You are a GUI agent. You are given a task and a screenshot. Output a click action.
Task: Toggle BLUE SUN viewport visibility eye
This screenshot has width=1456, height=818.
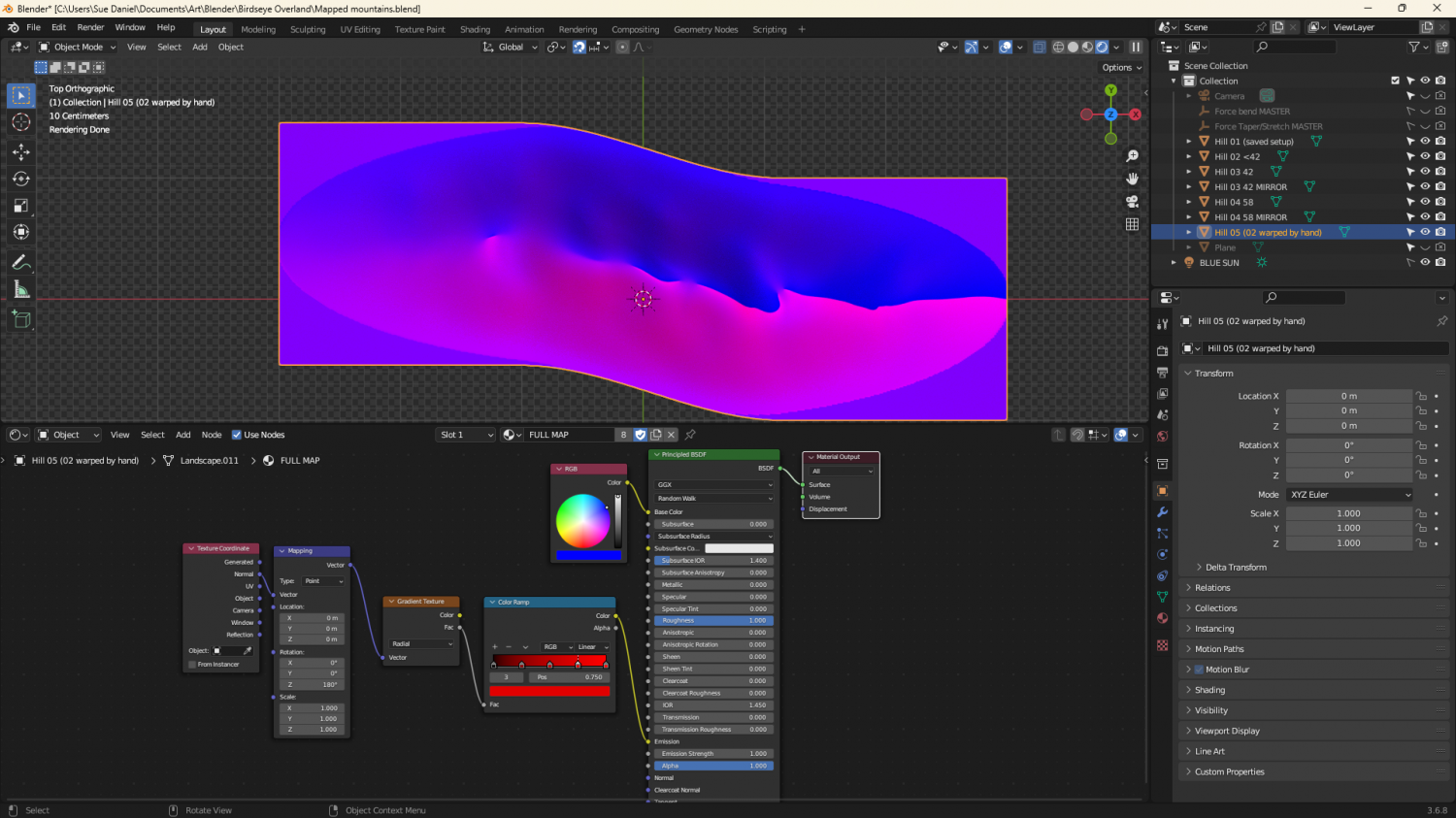1425,262
